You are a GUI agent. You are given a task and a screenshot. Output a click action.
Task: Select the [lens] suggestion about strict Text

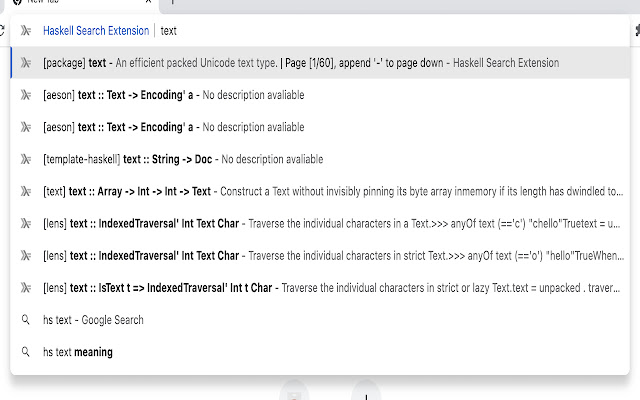click(320, 256)
